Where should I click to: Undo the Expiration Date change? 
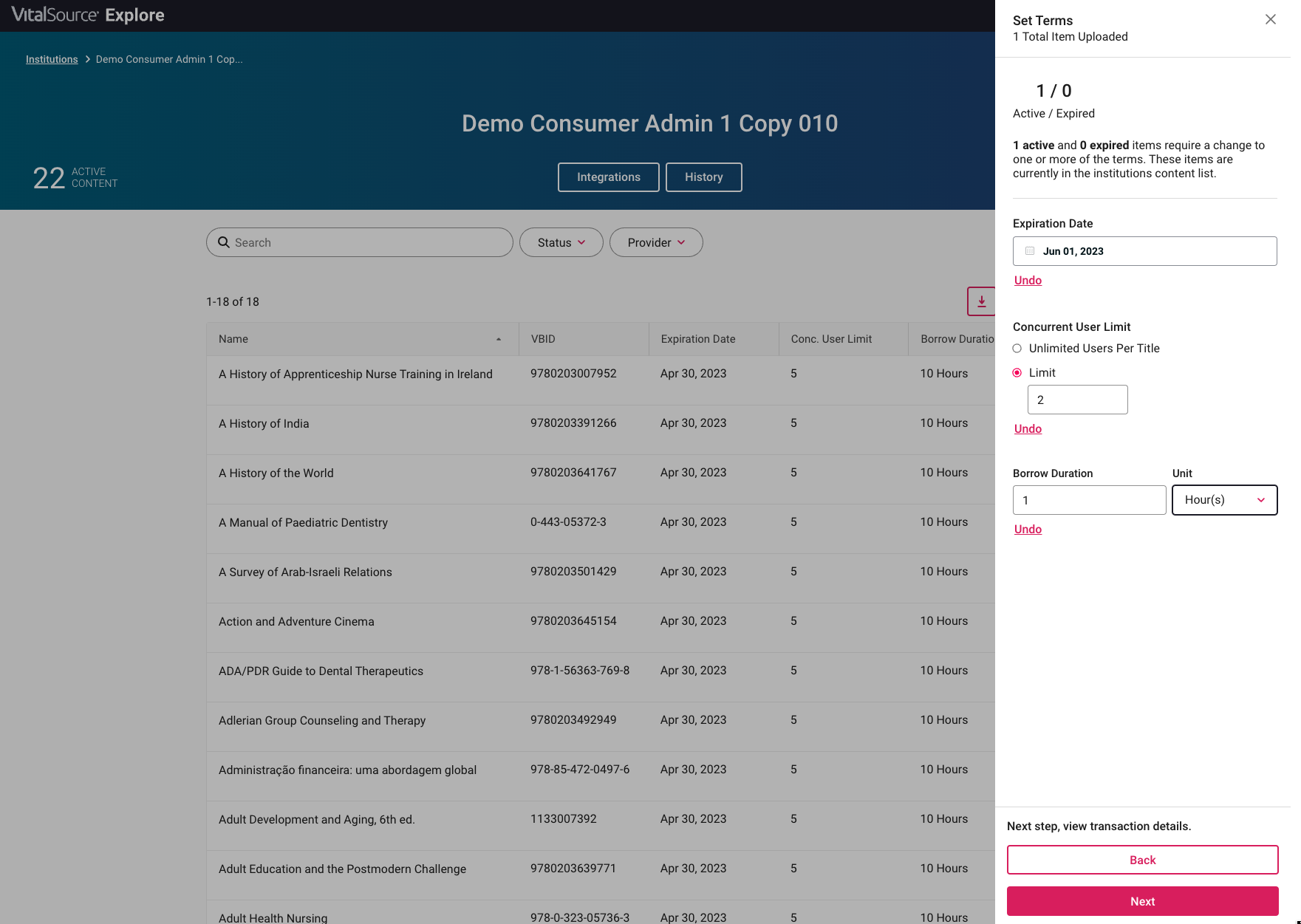(x=1028, y=281)
